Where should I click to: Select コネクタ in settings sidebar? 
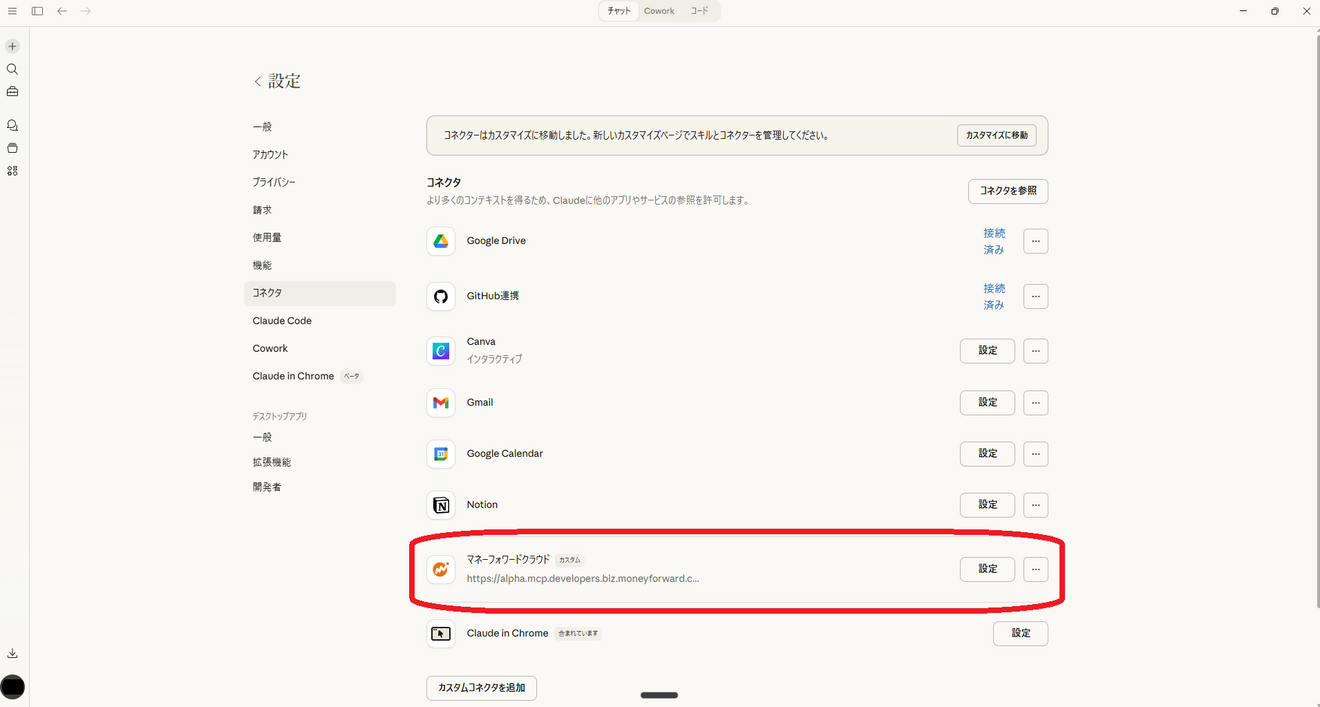(320, 293)
